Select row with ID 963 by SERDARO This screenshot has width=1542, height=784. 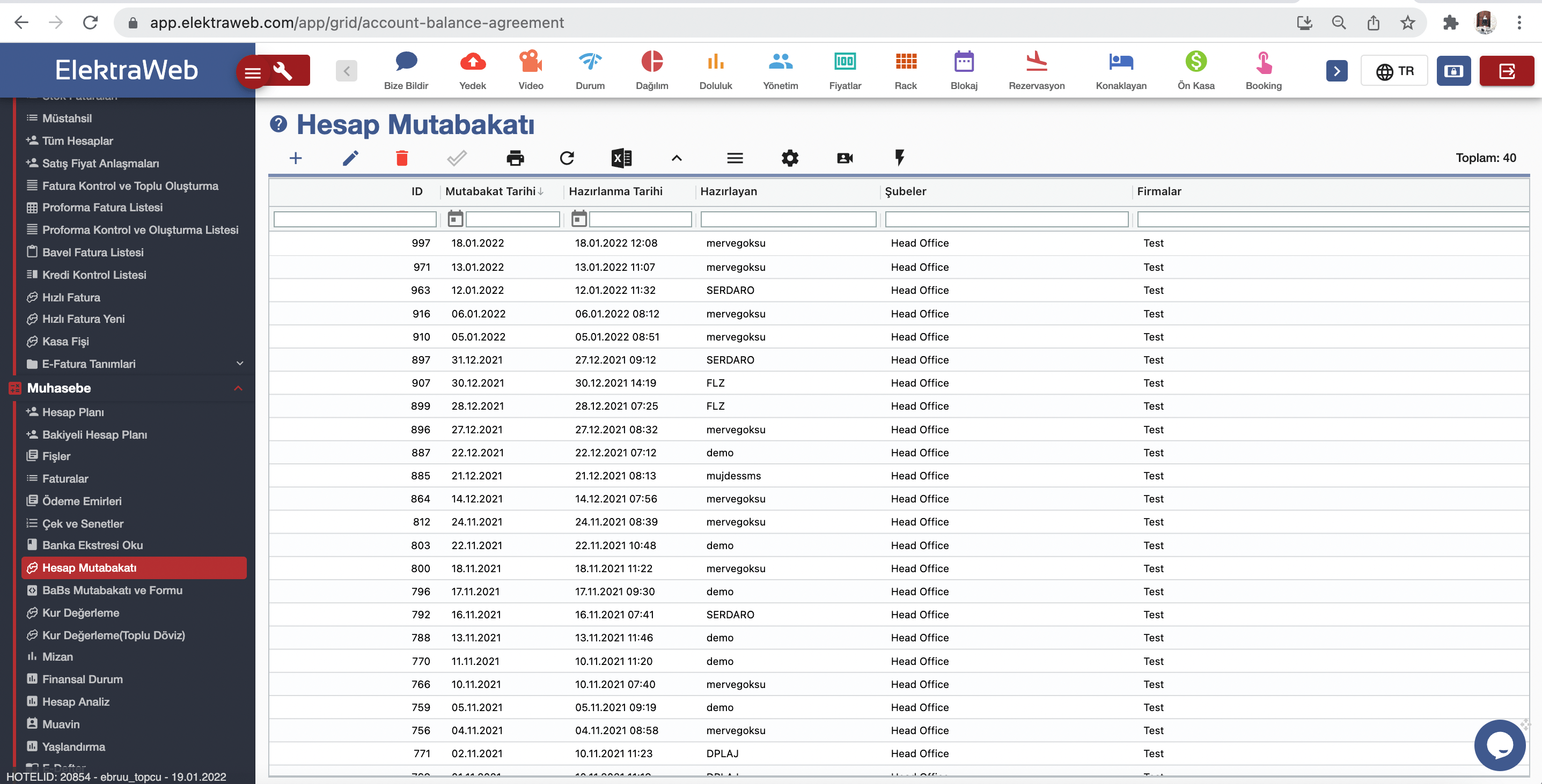(x=899, y=290)
